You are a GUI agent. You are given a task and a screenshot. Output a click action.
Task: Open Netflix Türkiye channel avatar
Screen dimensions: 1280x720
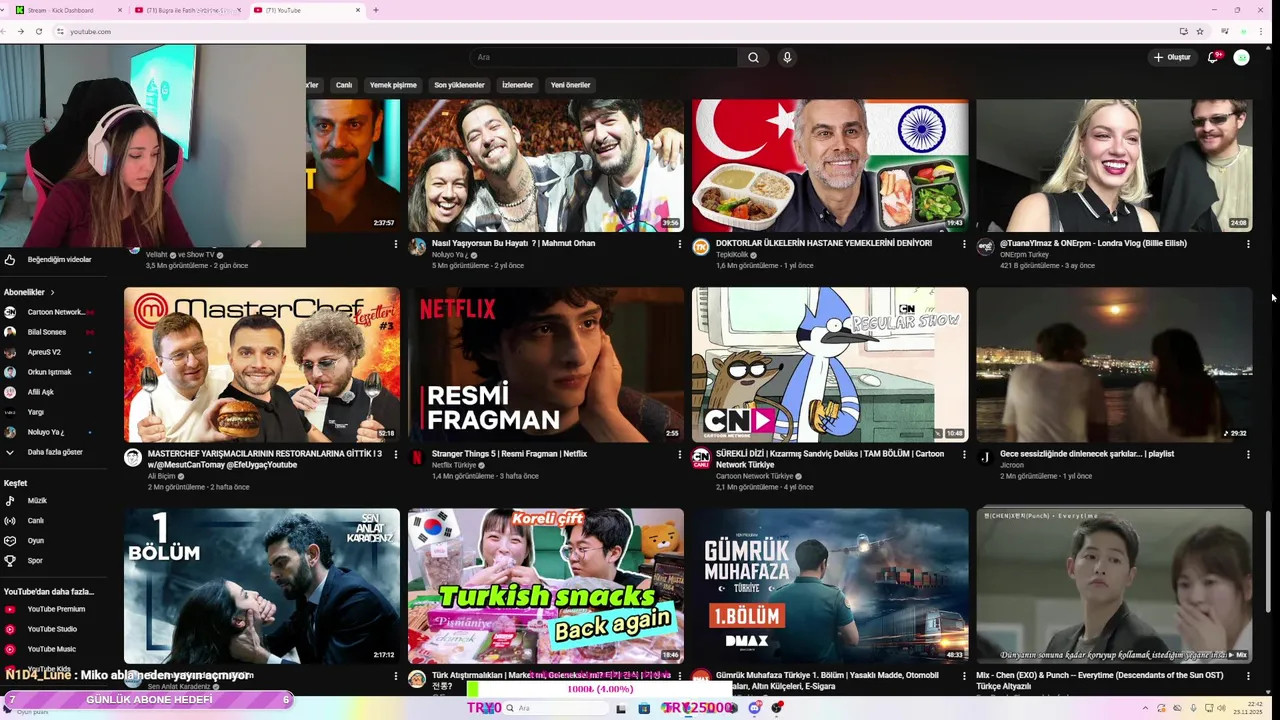(x=417, y=457)
